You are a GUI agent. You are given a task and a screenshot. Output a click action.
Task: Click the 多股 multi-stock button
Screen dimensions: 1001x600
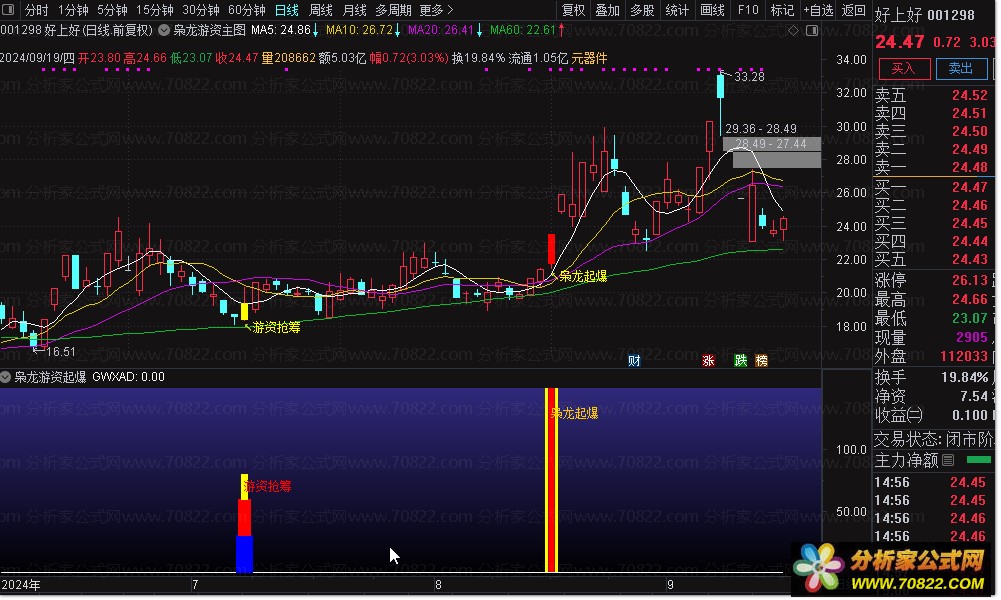[x=642, y=10]
